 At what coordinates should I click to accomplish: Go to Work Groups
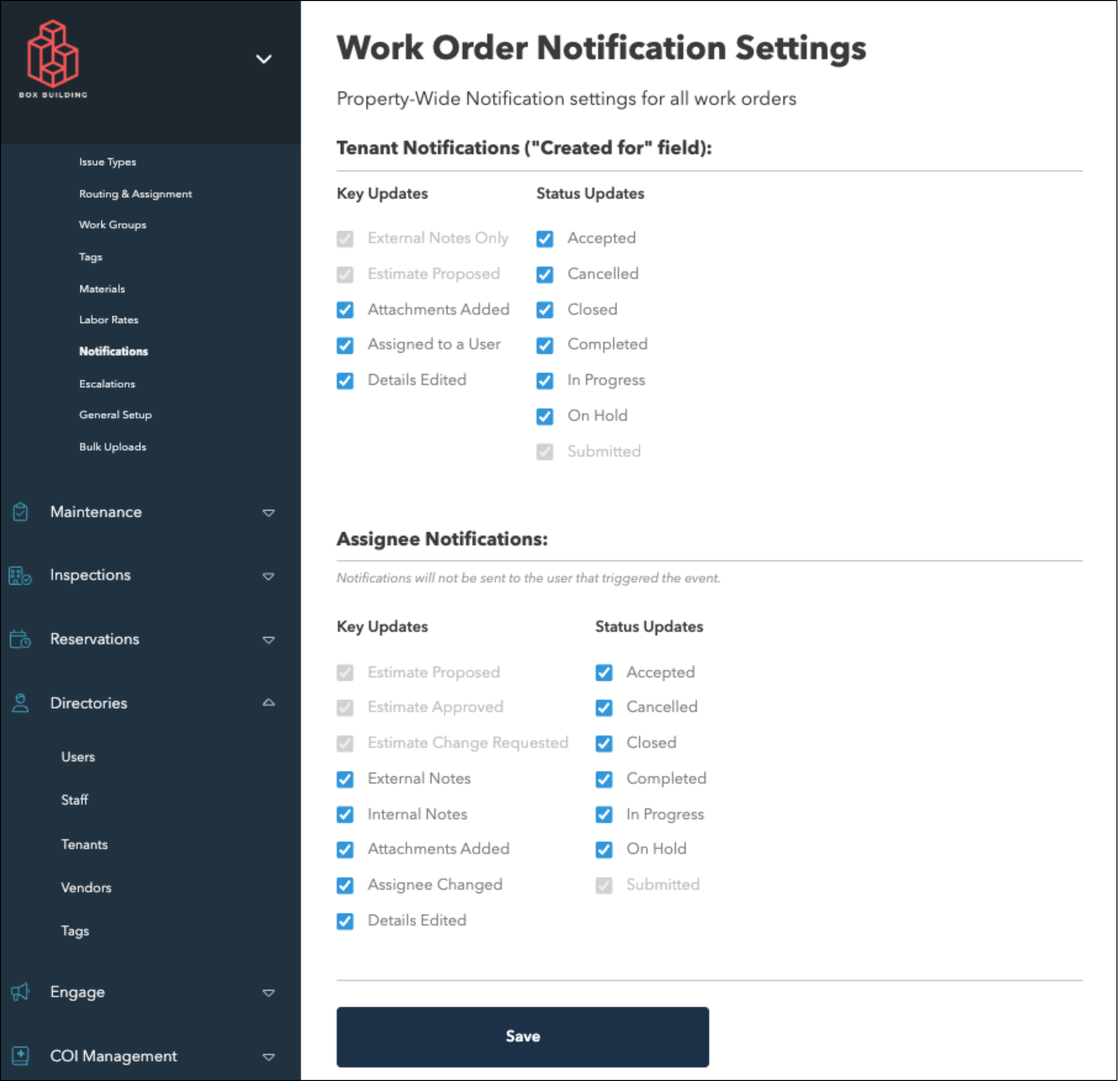113,225
